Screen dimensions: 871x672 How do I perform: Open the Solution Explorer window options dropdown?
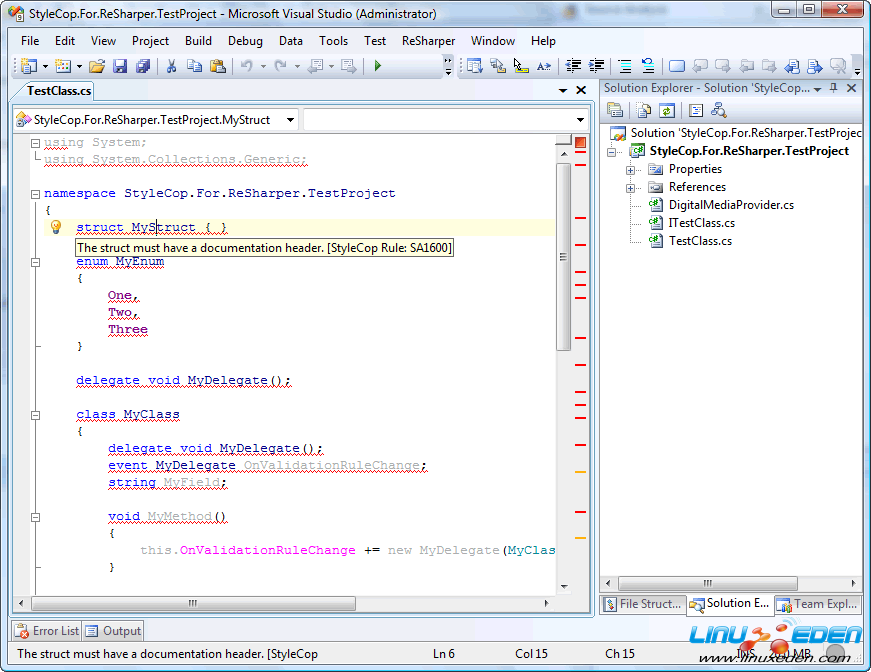(818, 89)
